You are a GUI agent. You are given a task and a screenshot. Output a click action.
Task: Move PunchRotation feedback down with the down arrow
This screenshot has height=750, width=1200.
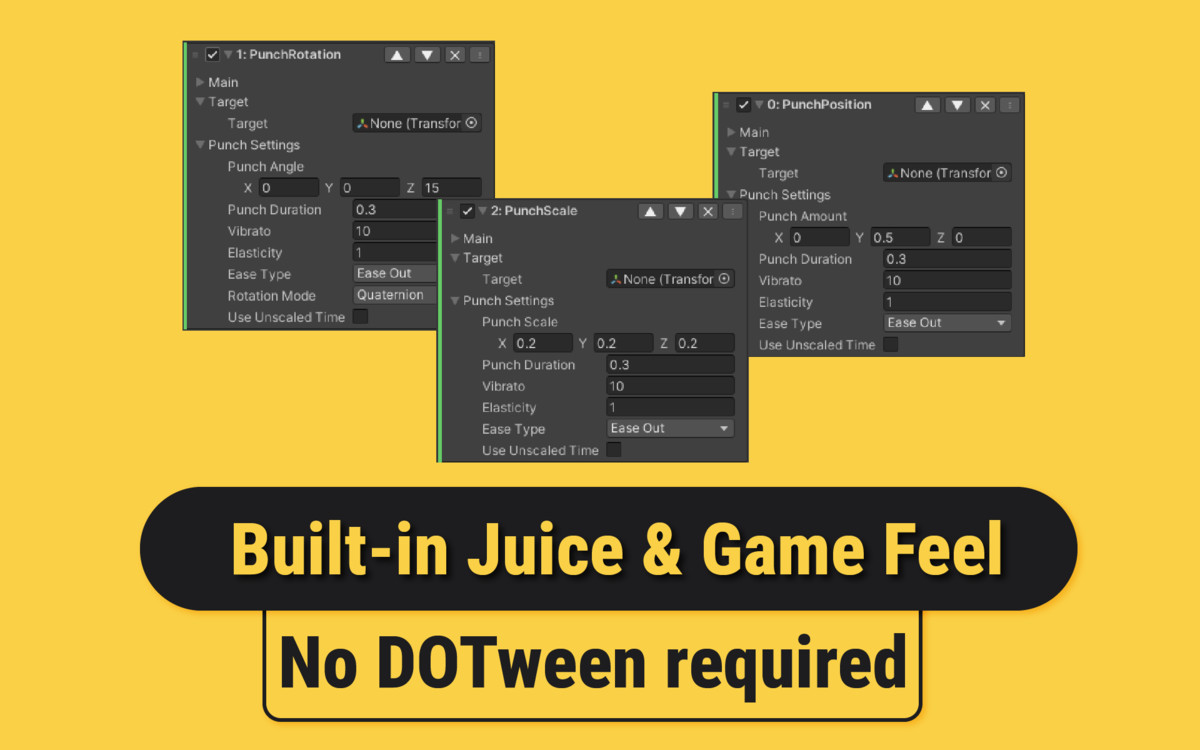click(x=427, y=55)
